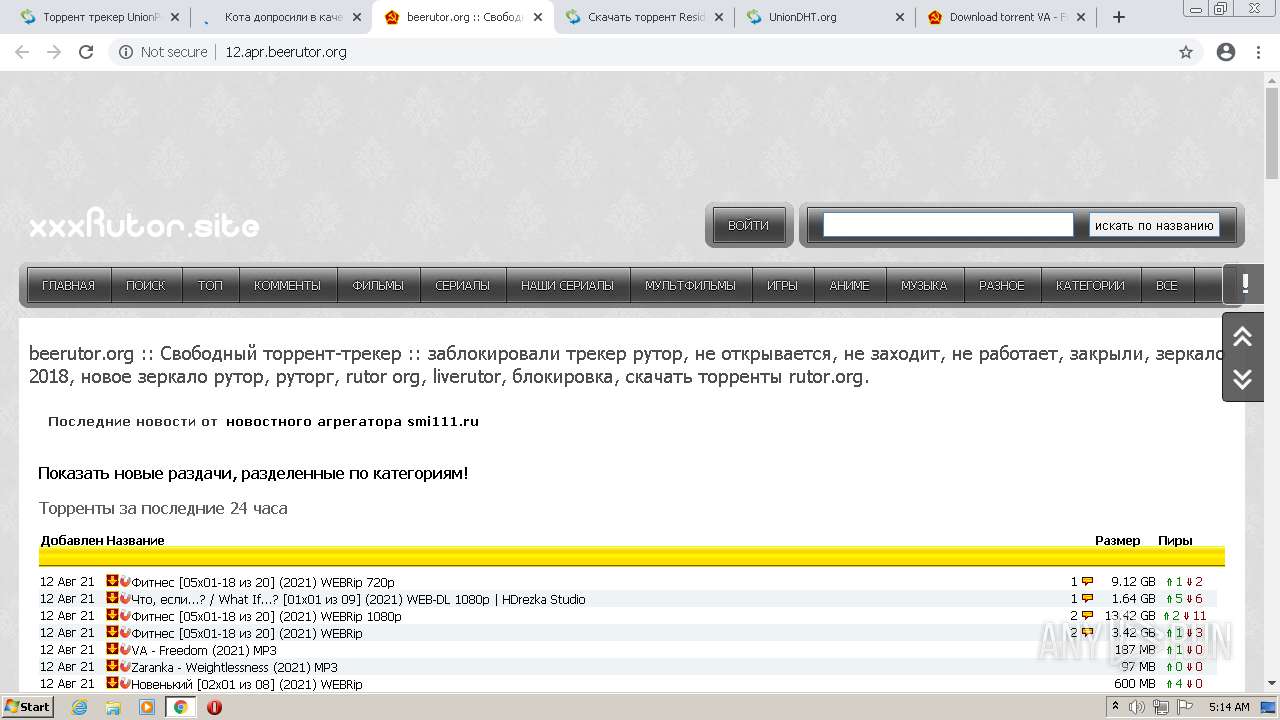Open КОММЕНТЫ in site menu
Screen dimensions: 1280x720
click(288, 285)
